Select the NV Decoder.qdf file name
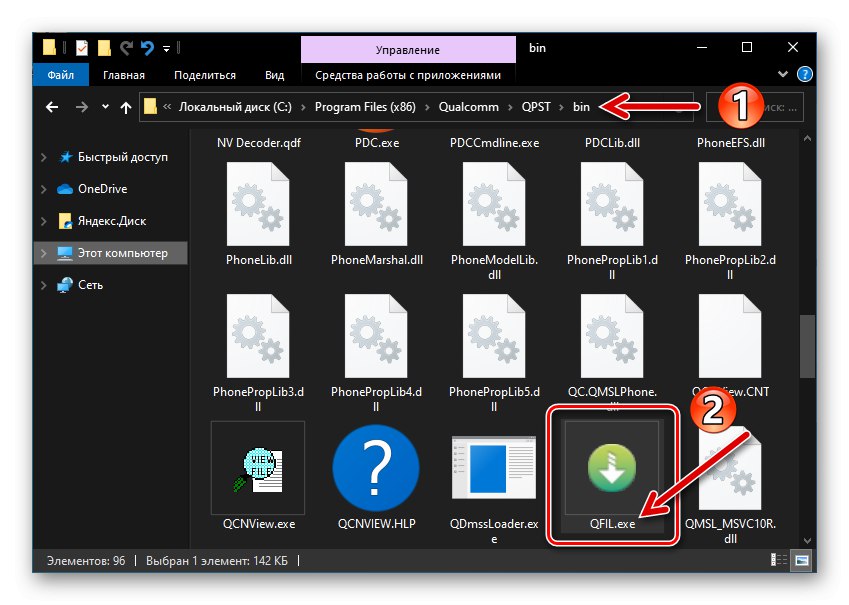This screenshot has height=605, width=849. (x=258, y=143)
